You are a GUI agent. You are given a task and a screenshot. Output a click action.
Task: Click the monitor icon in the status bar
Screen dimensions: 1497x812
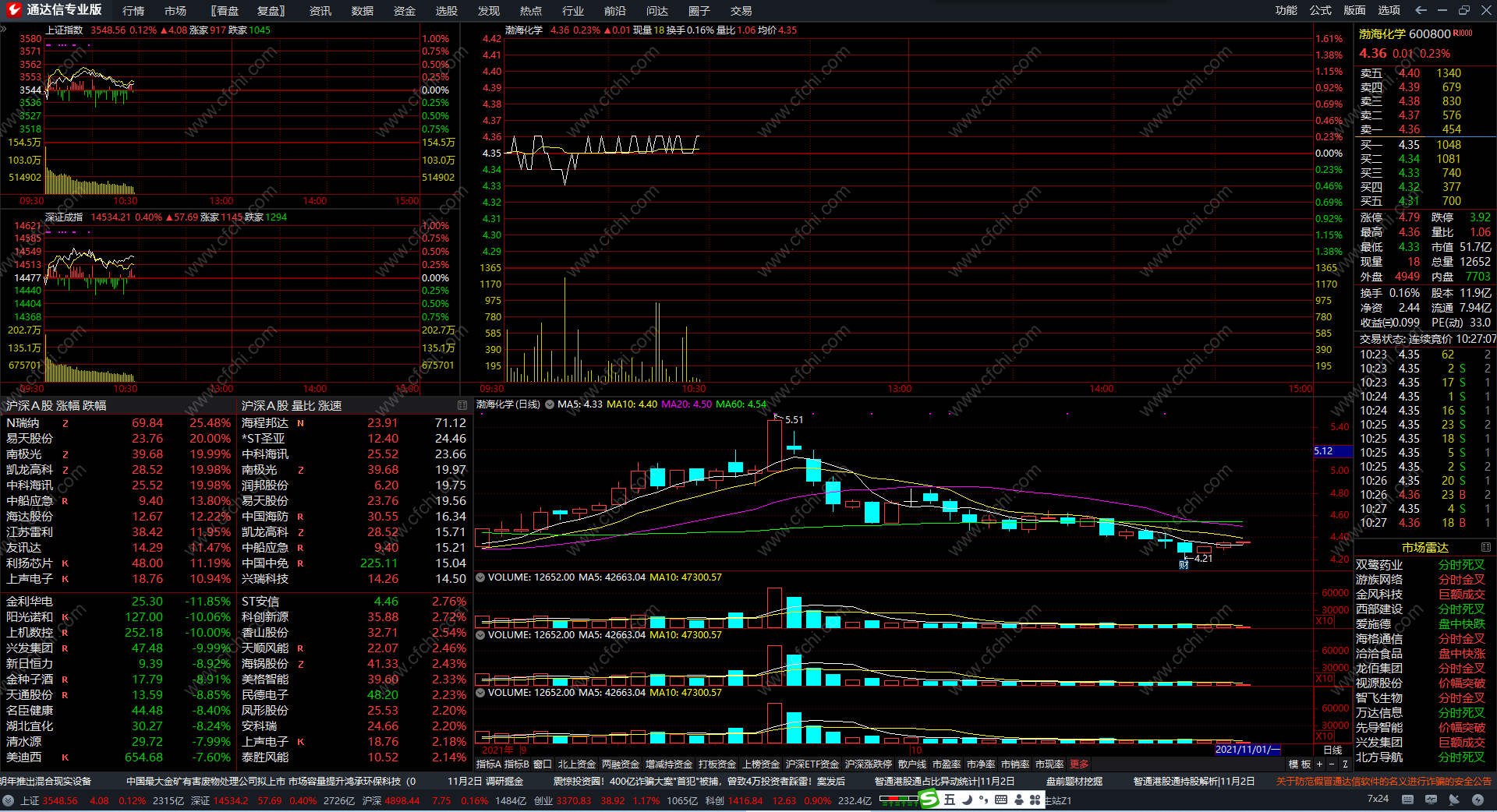tap(1431, 800)
